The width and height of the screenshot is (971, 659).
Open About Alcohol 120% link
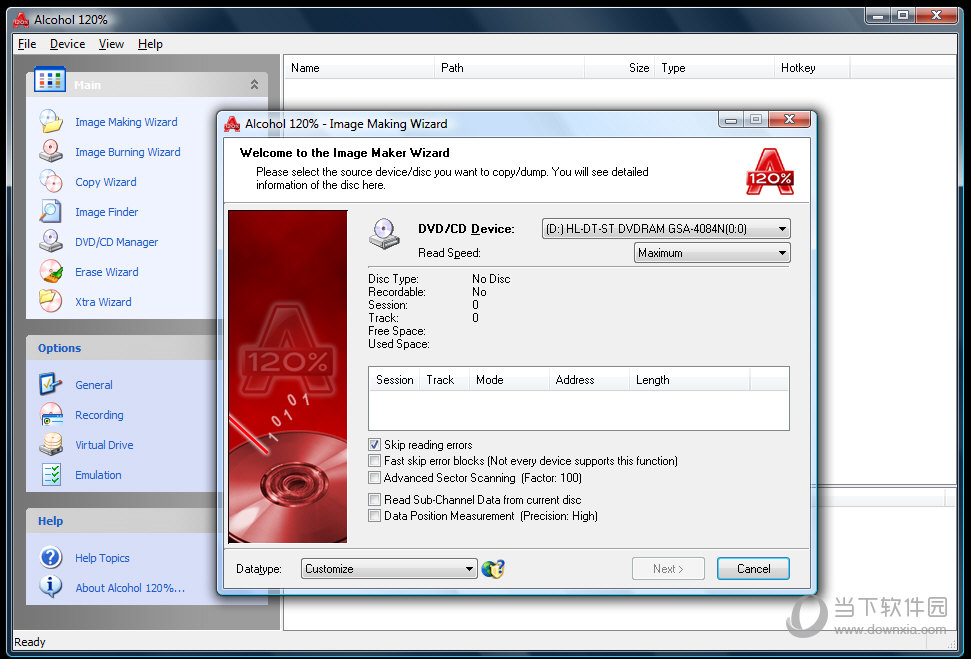(x=130, y=588)
